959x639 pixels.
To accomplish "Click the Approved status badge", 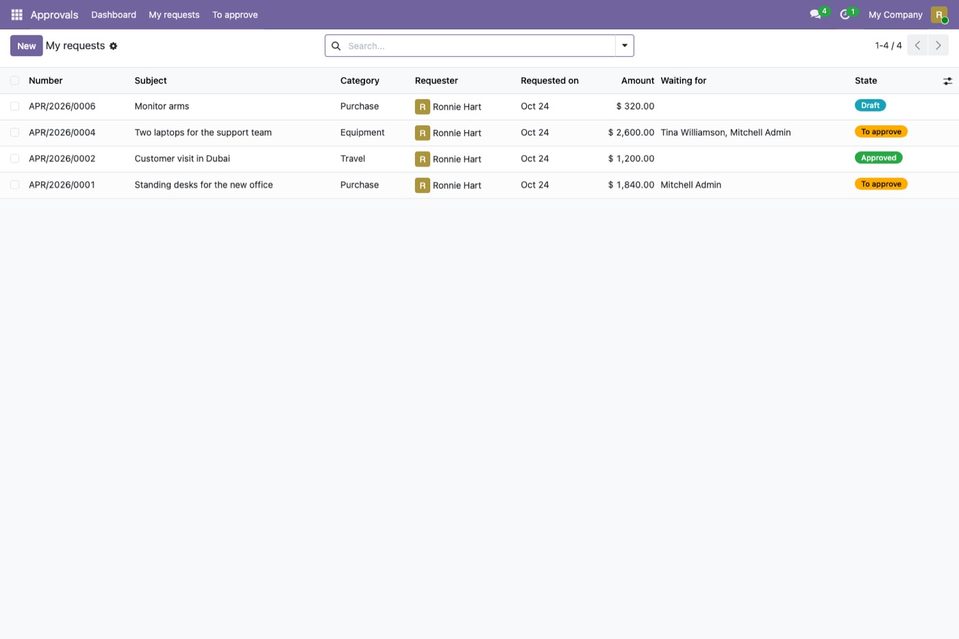I will tap(878, 158).
